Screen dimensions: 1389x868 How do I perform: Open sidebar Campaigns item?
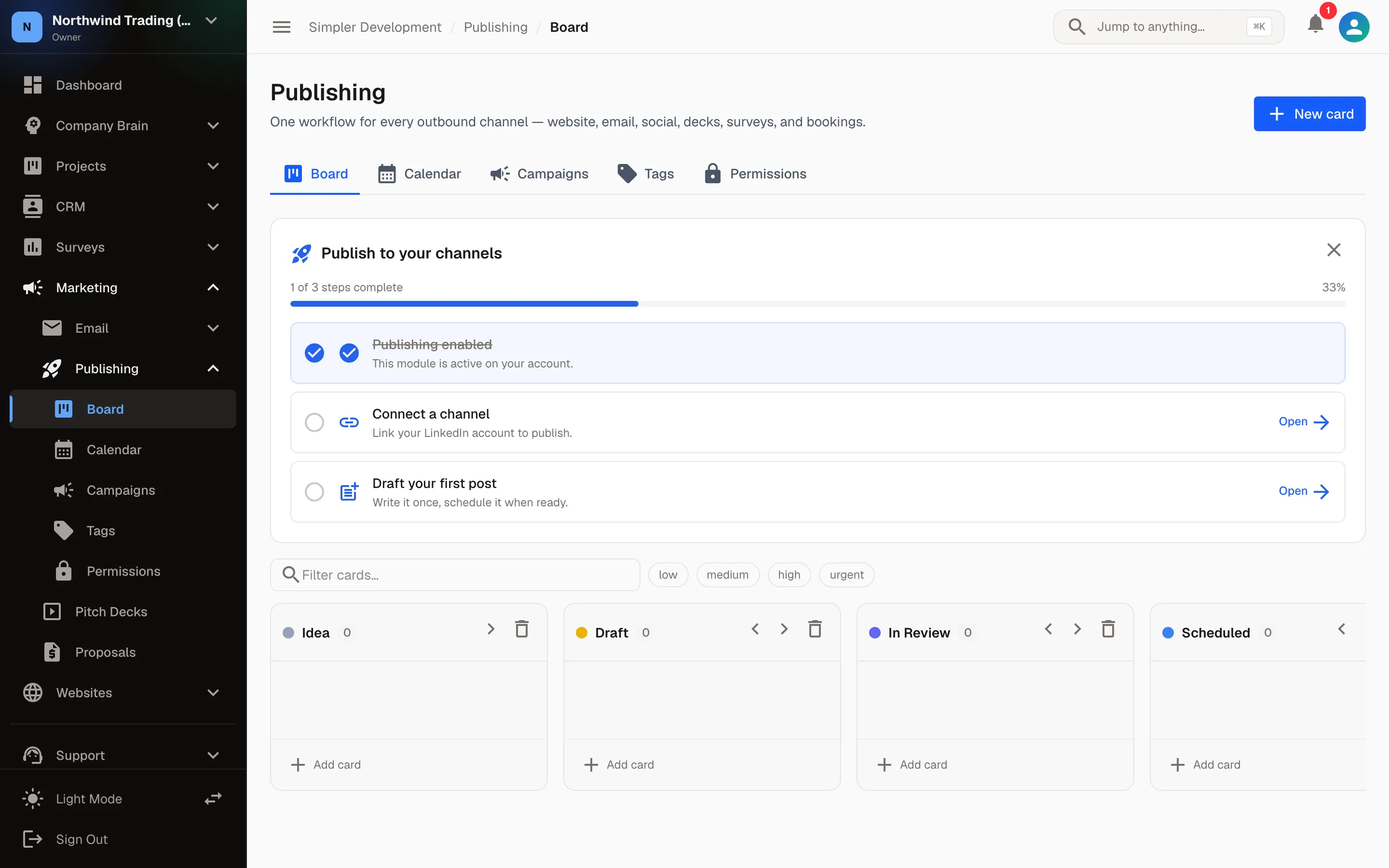[x=123, y=490]
